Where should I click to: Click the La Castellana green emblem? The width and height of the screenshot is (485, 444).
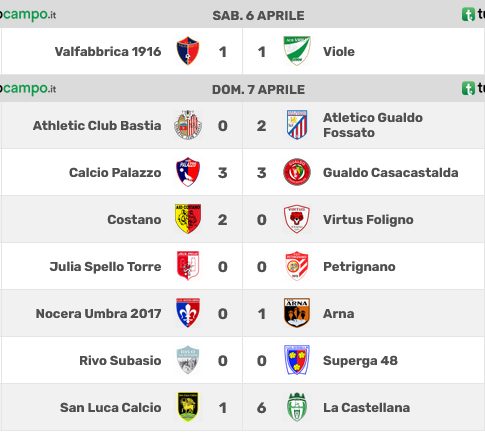(297, 407)
